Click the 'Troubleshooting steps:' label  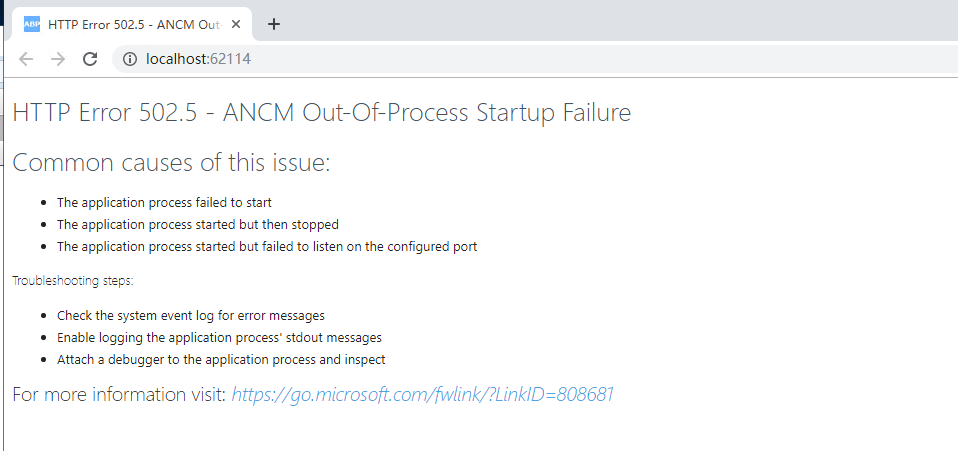click(72, 281)
